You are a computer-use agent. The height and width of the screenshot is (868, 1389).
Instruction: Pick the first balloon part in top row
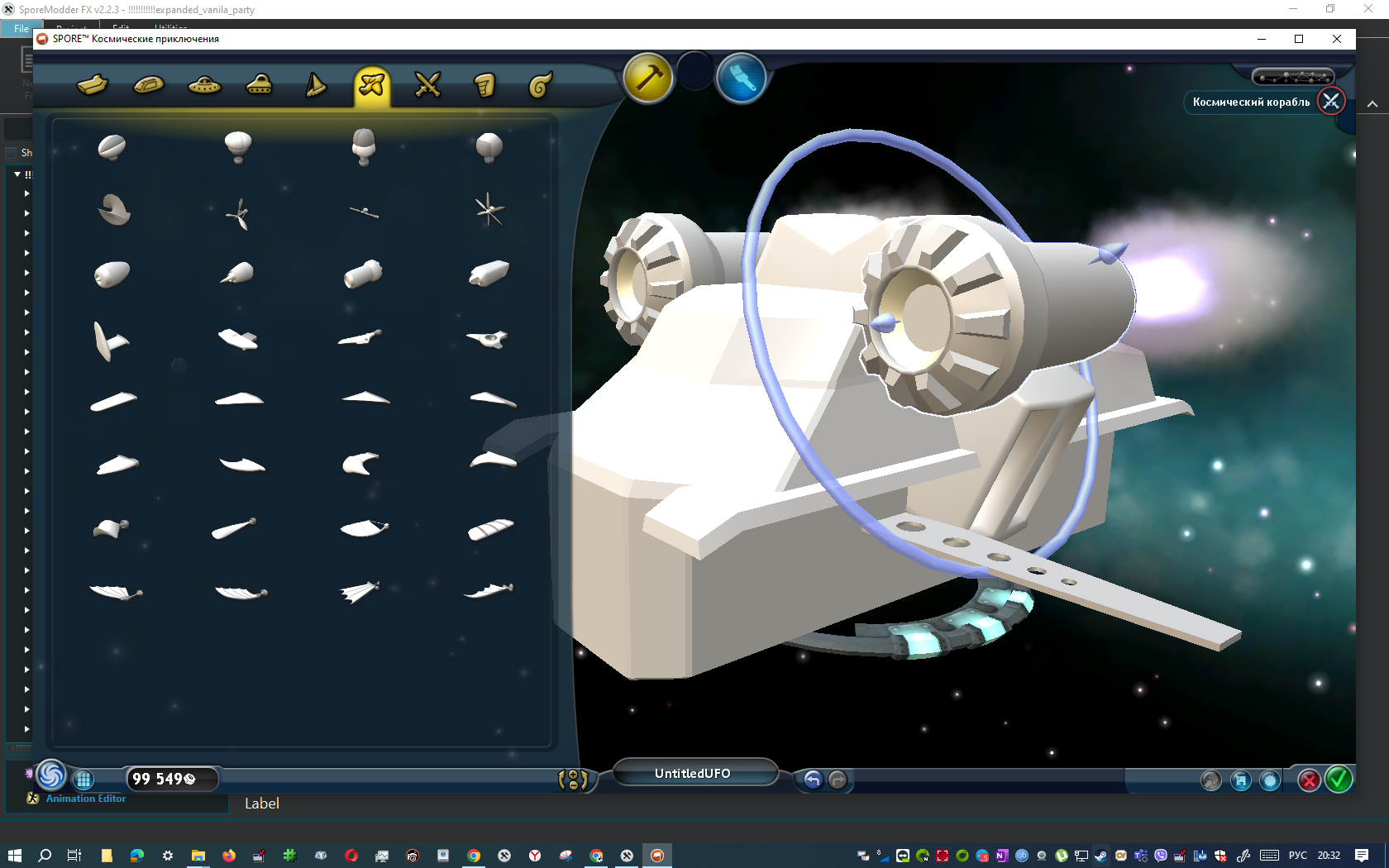112,147
